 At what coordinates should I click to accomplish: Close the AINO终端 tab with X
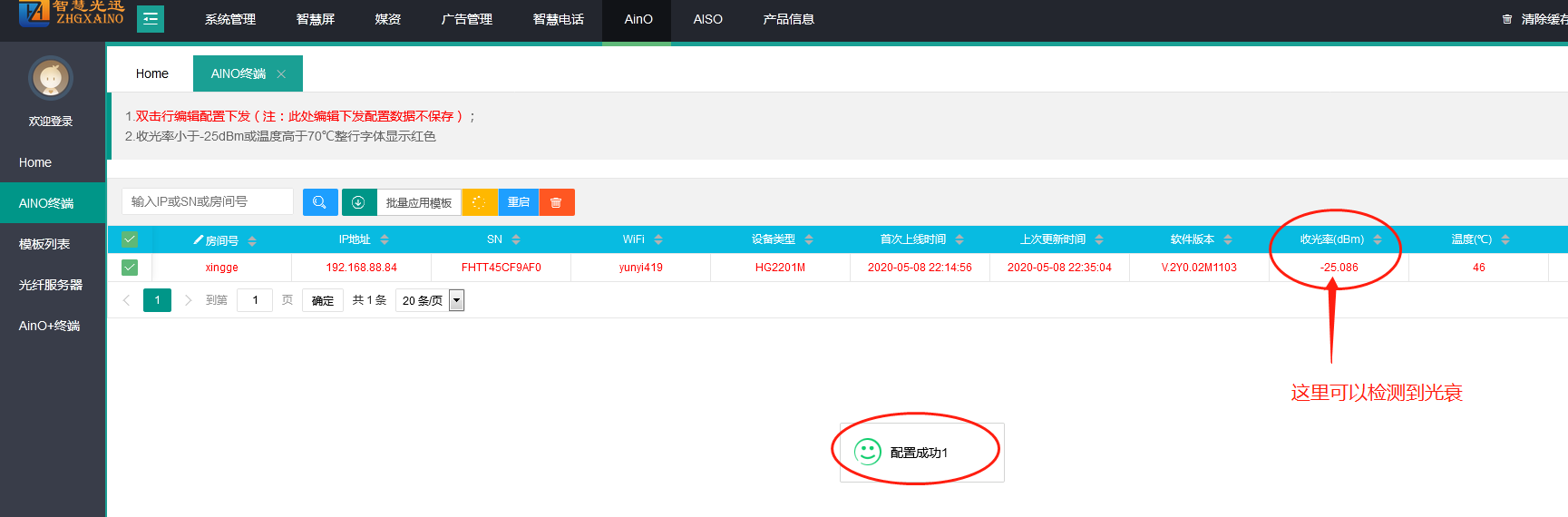click(x=281, y=74)
